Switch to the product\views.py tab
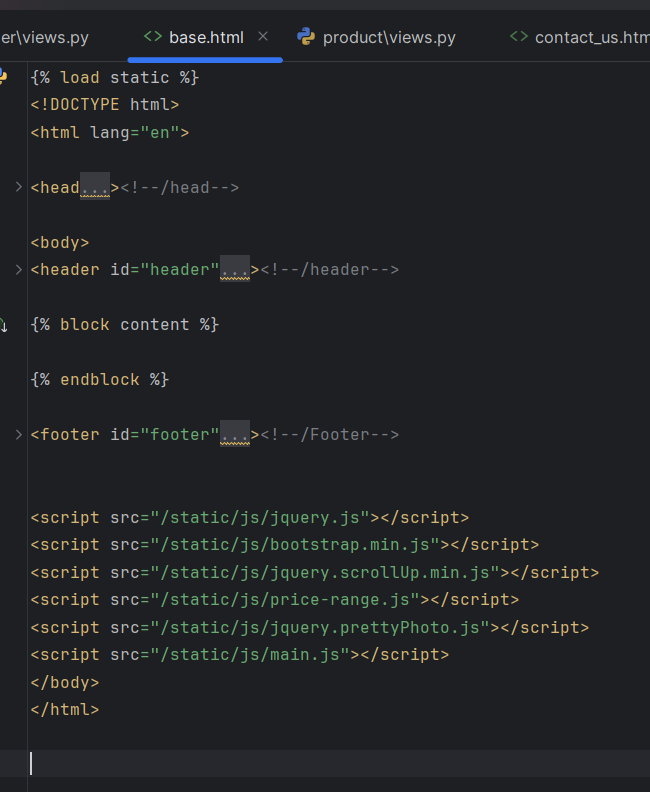The image size is (650, 792). (388, 37)
